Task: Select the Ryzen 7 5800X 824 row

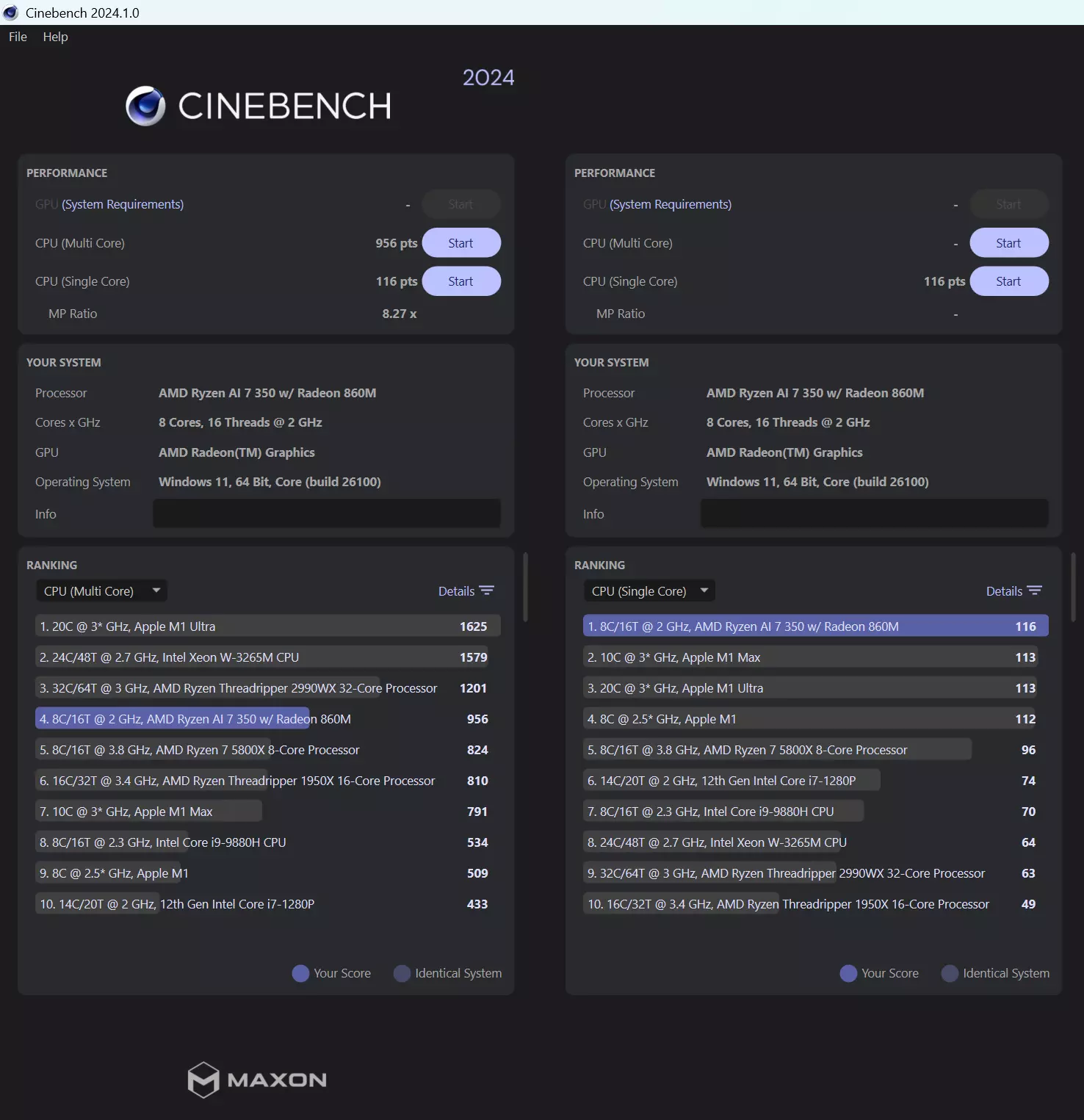Action: point(268,750)
